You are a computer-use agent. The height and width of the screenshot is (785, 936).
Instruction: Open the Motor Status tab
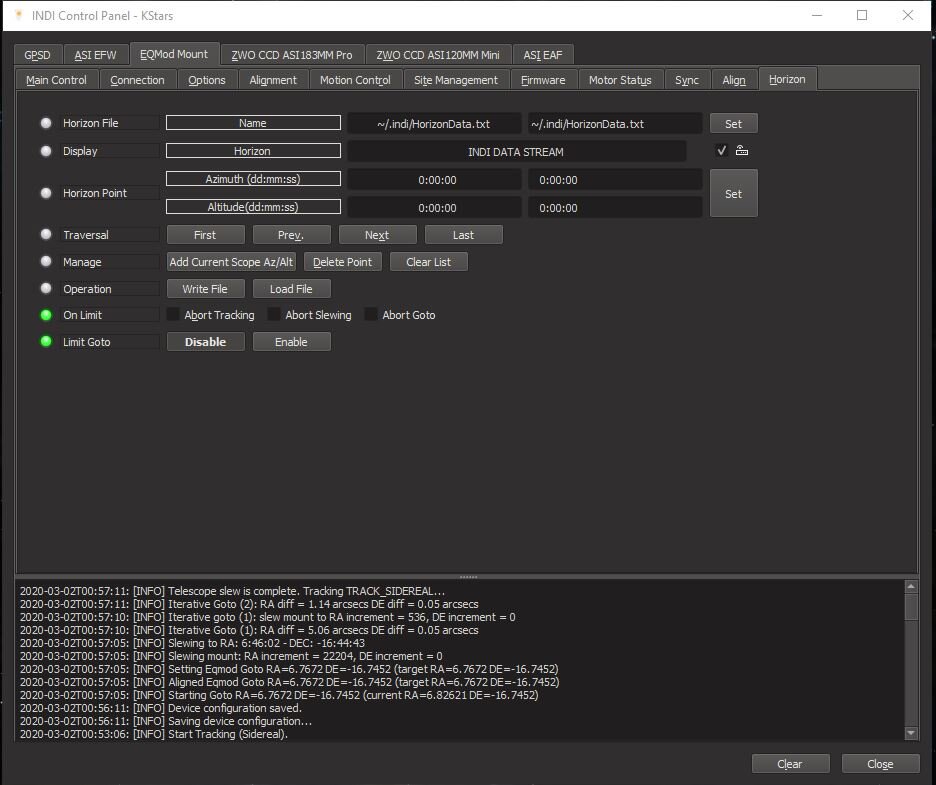tap(620, 80)
